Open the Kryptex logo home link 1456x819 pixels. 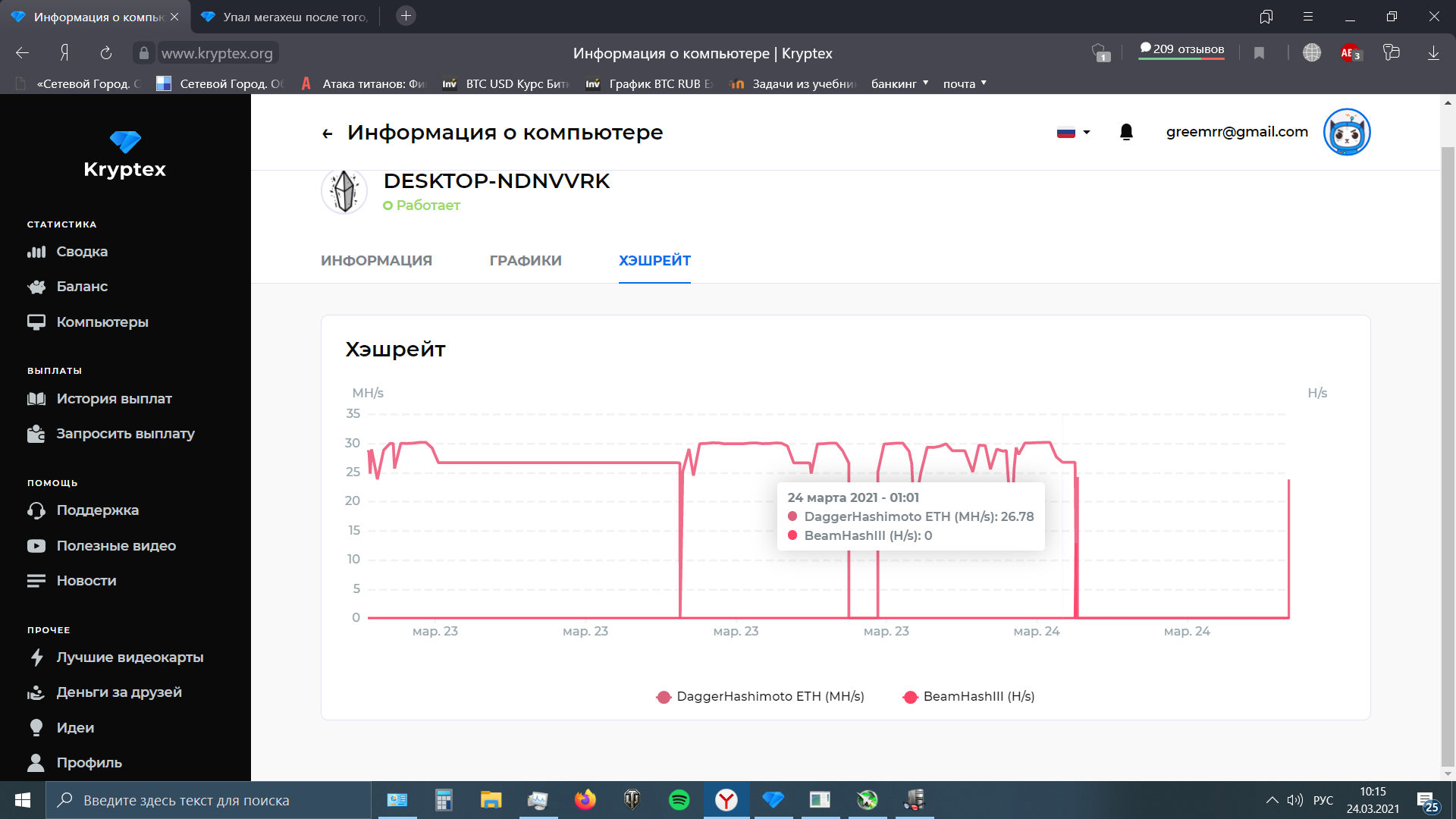(x=125, y=155)
